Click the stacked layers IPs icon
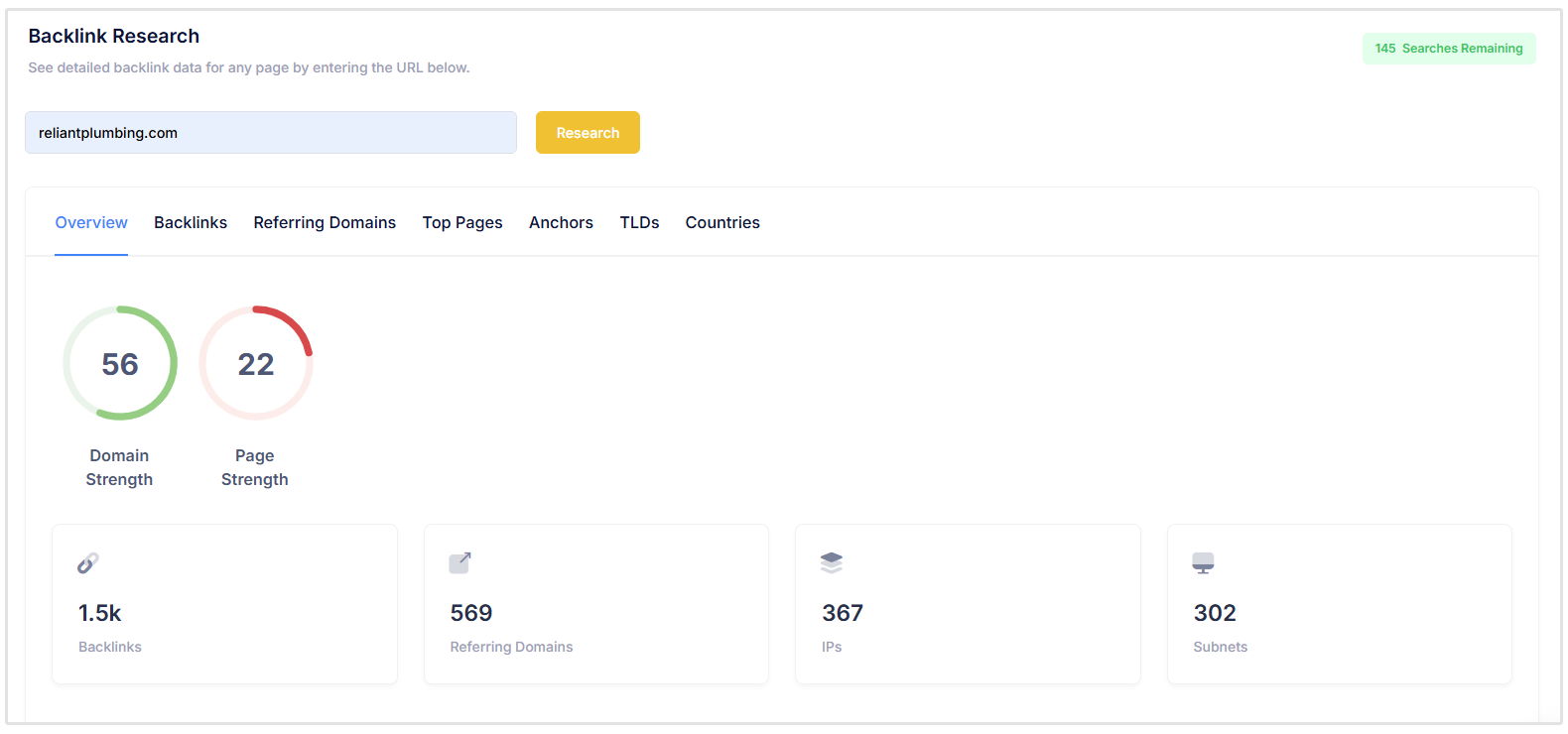The width and height of the screenshot is (1568, 734). pos(832,563)
